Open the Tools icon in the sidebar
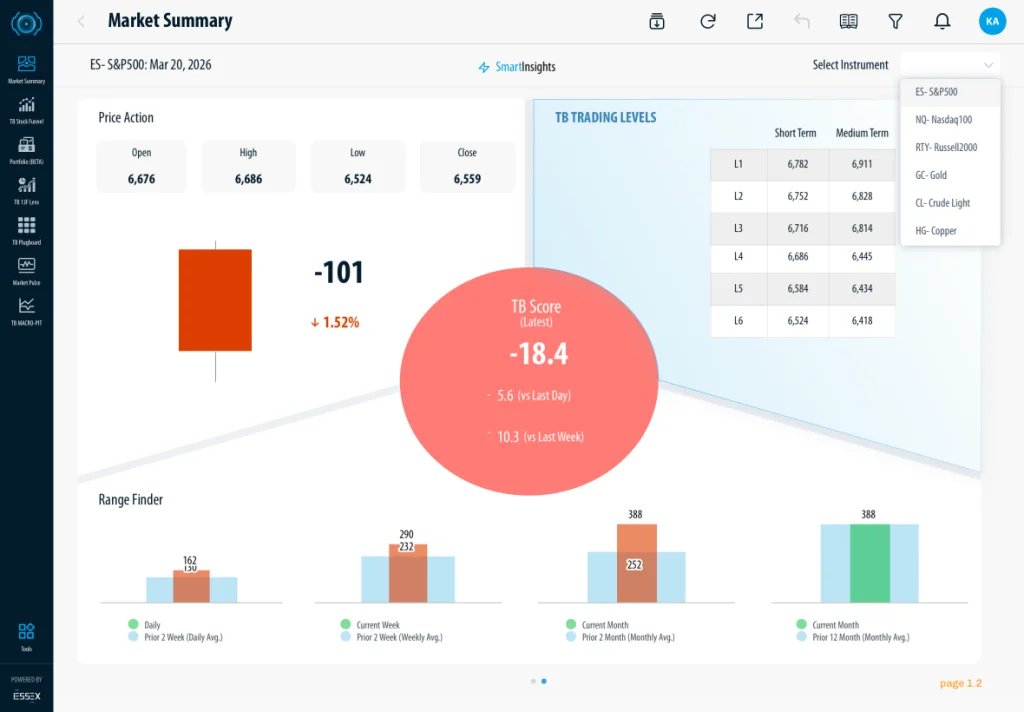The height and width of the screenshot is (712, 1024). click(x=26, y=634)
